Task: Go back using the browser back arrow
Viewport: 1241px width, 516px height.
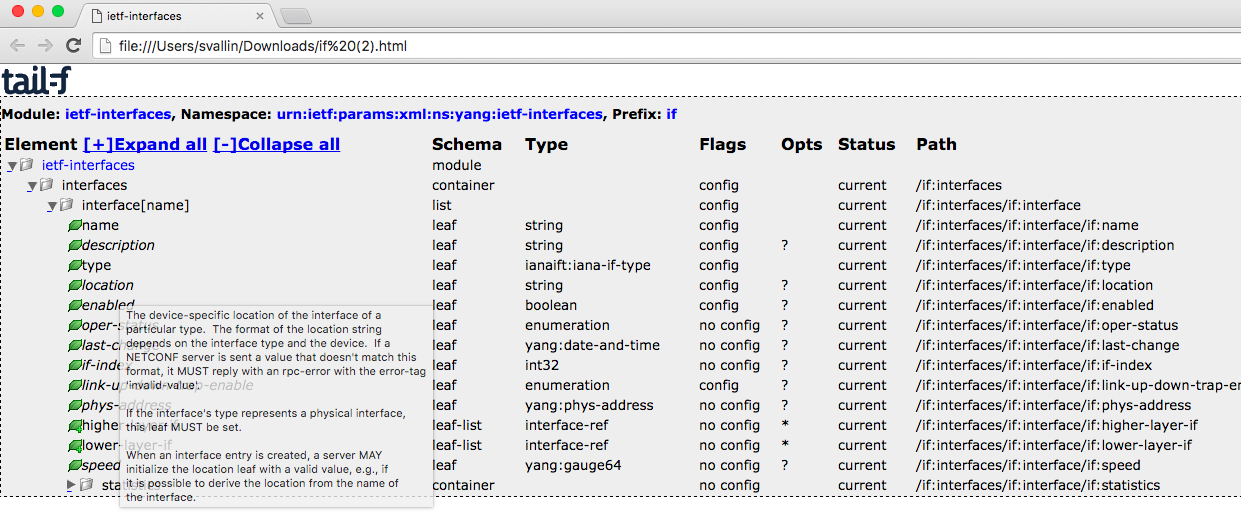Action: [18, 46]
